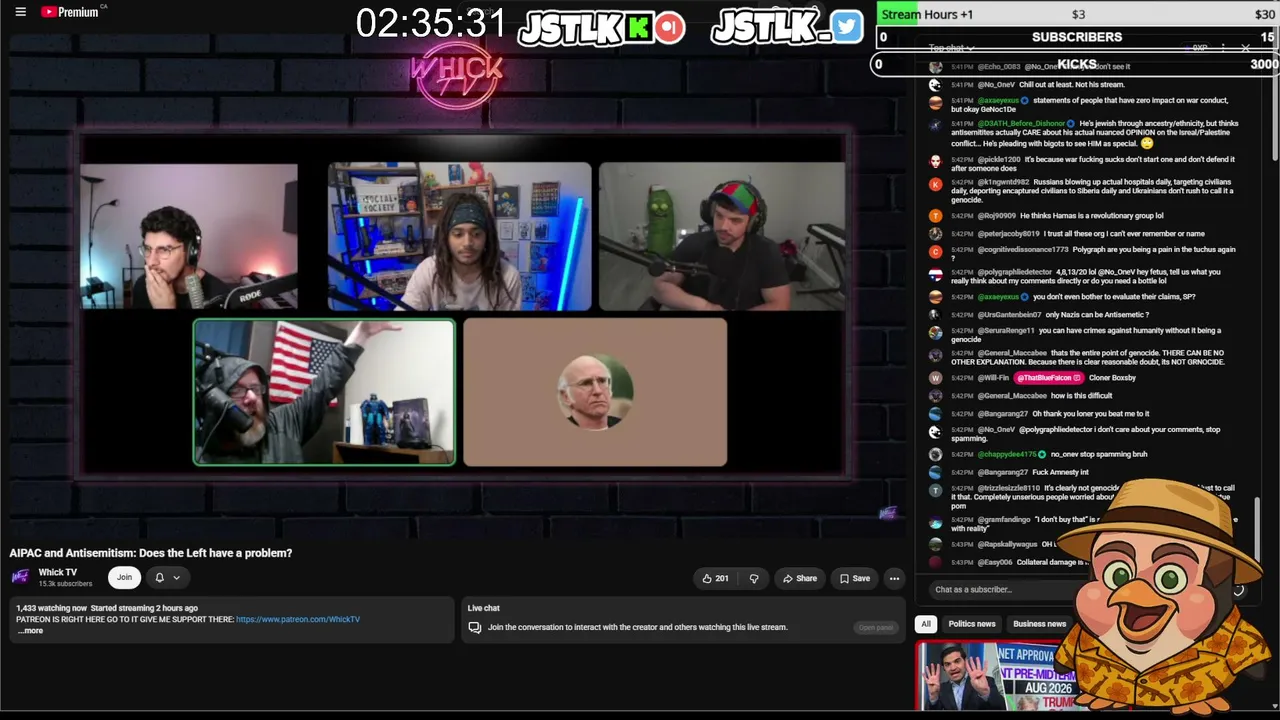The width and height of the screenshot is (1280, 720).
Task: Click the Twitter bird logo in overlay
Action: coord(846,27)
